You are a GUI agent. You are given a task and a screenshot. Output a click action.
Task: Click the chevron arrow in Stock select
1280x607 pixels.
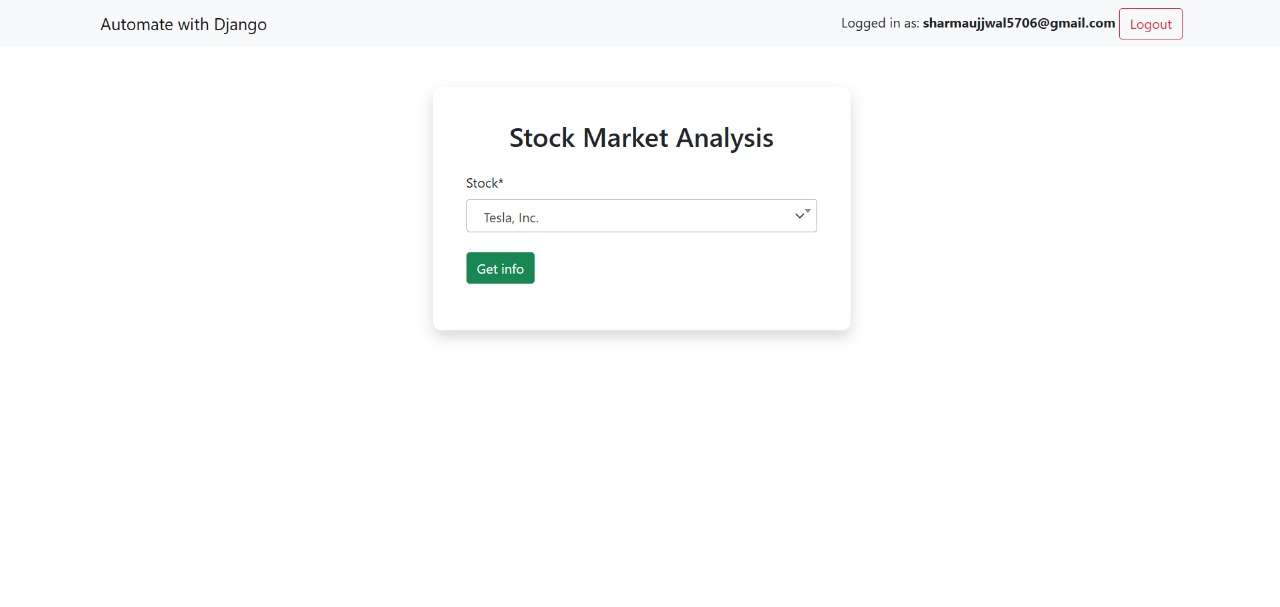799,216
